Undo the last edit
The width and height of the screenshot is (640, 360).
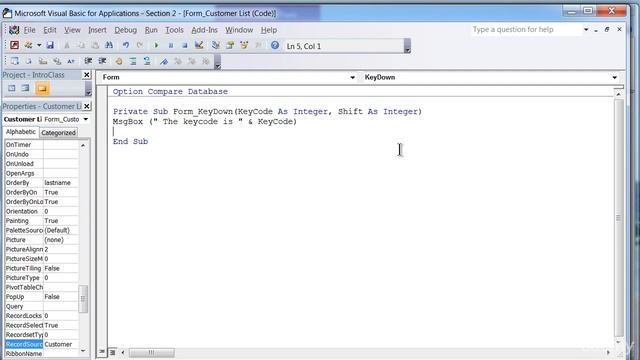[x=126, y=45]
